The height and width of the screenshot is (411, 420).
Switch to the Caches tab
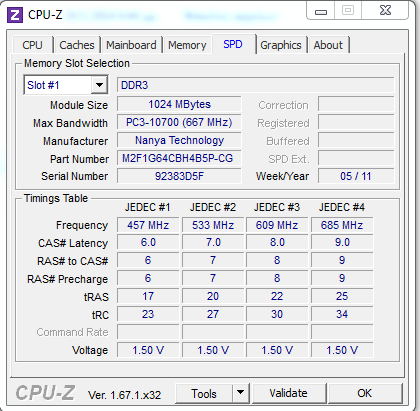[x=77, y=45]
